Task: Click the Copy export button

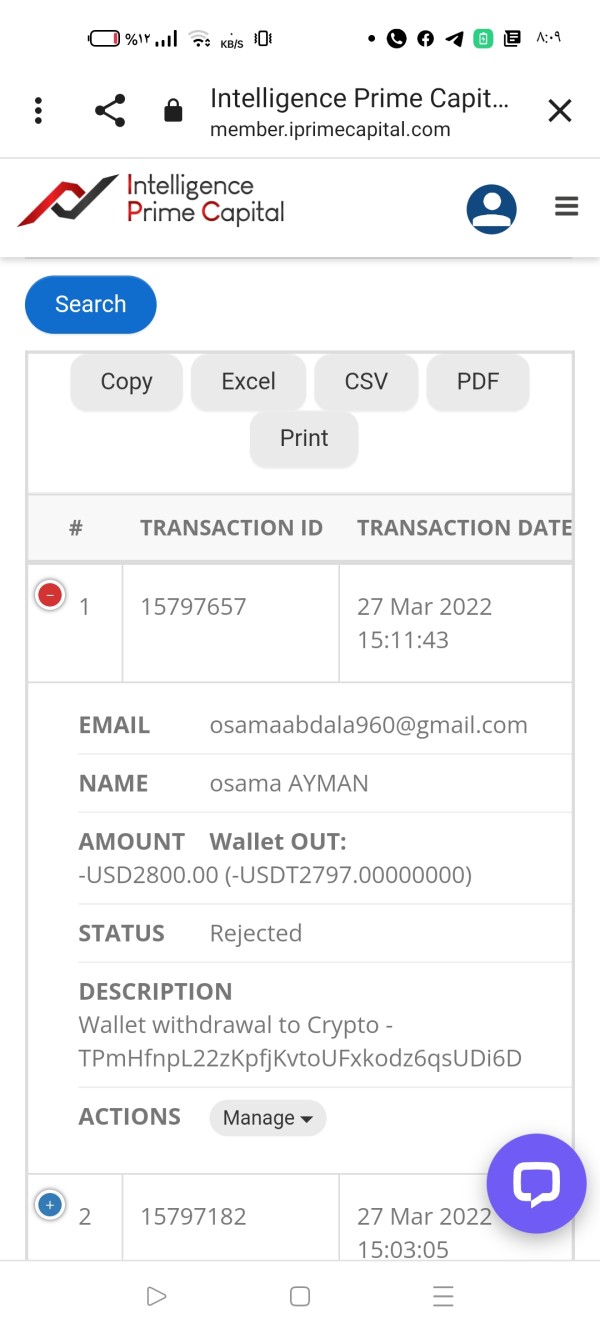Action: point(126,381)
